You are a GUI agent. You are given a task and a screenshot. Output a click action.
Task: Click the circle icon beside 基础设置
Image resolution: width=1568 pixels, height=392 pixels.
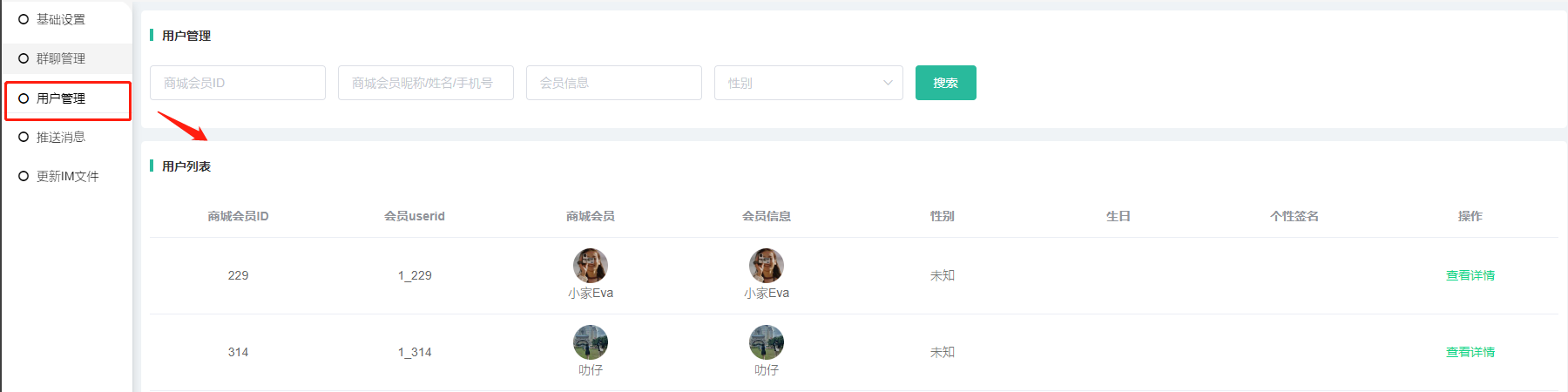[24, 19]
